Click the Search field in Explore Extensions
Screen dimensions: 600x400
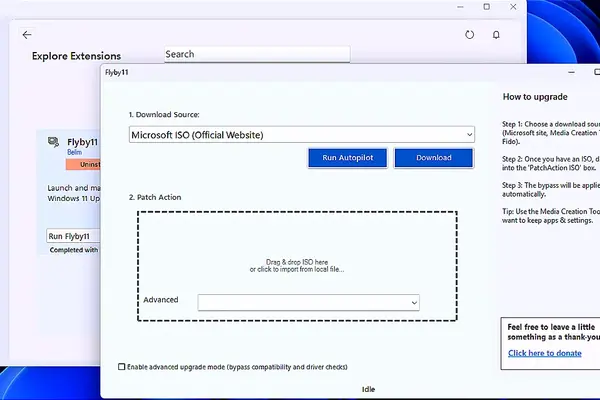click(x=257, y=54)
